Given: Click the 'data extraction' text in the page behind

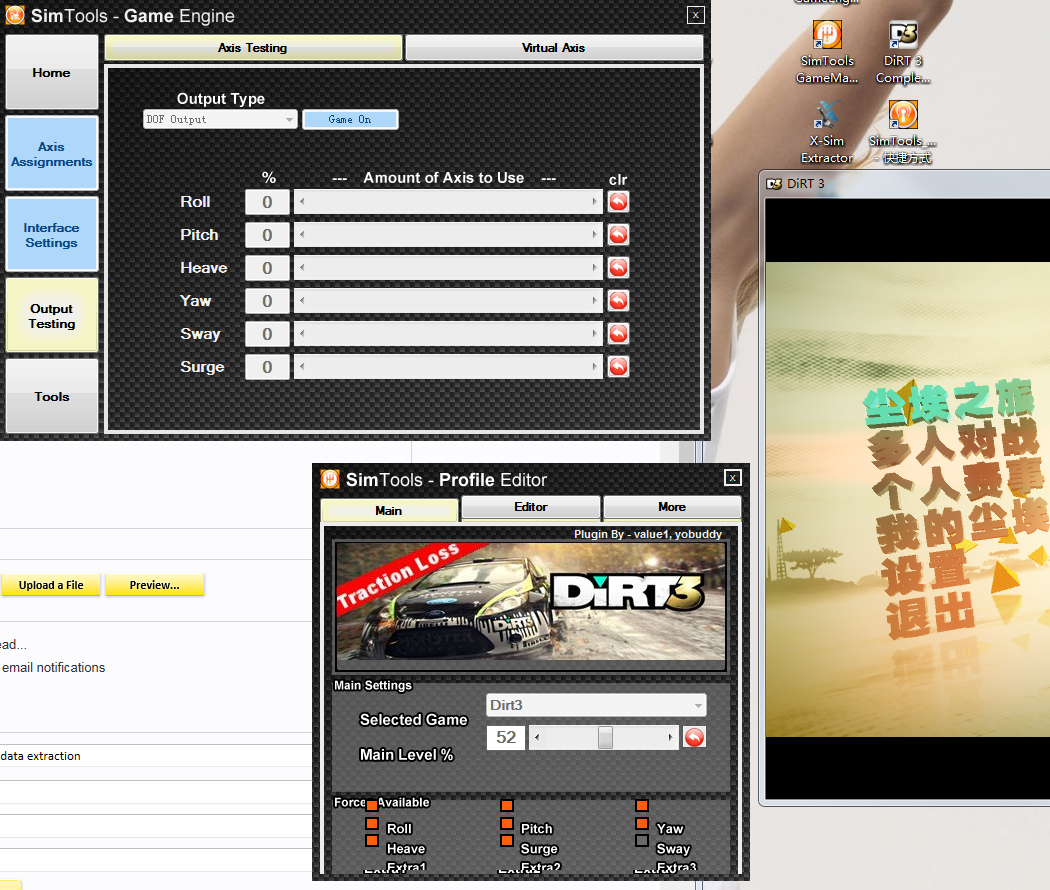Looking at the screenshot, I should pos(41,756).
